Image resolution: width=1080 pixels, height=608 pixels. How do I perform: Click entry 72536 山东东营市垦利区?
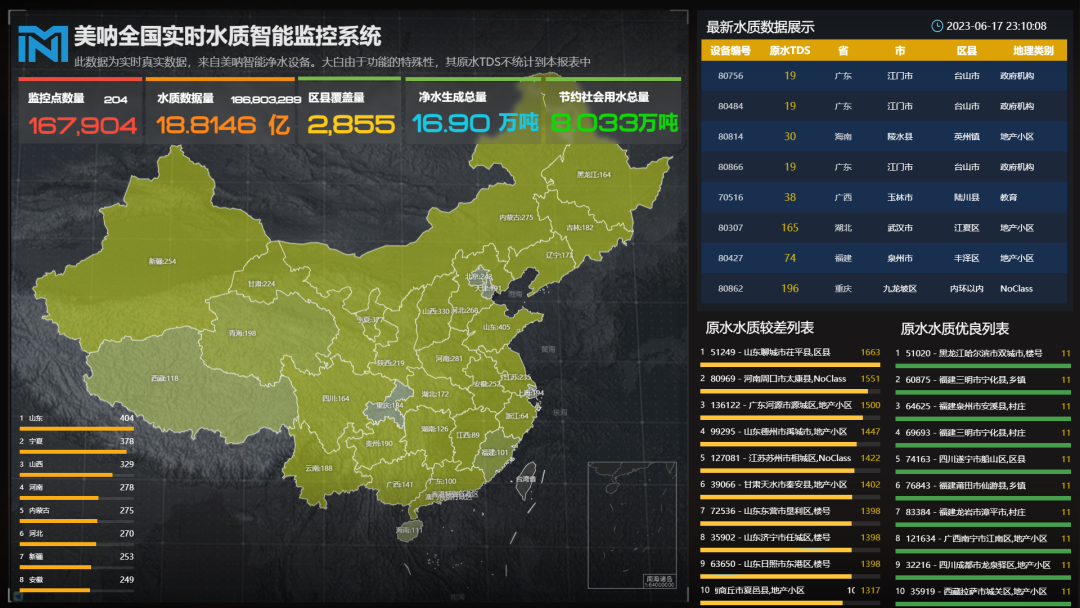click(x=790, y=514)
